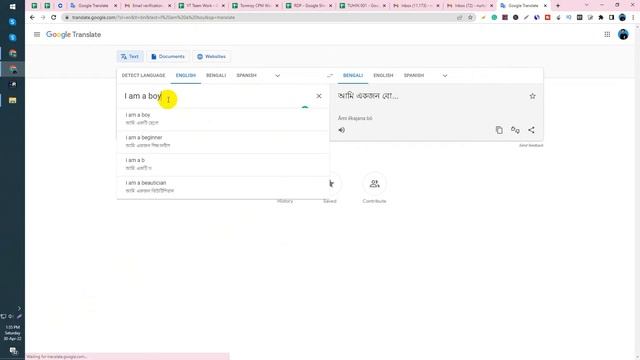Open the File Explorer taskbar icon
The width and height of the screenshot is (640, 360).
point(13,100)
